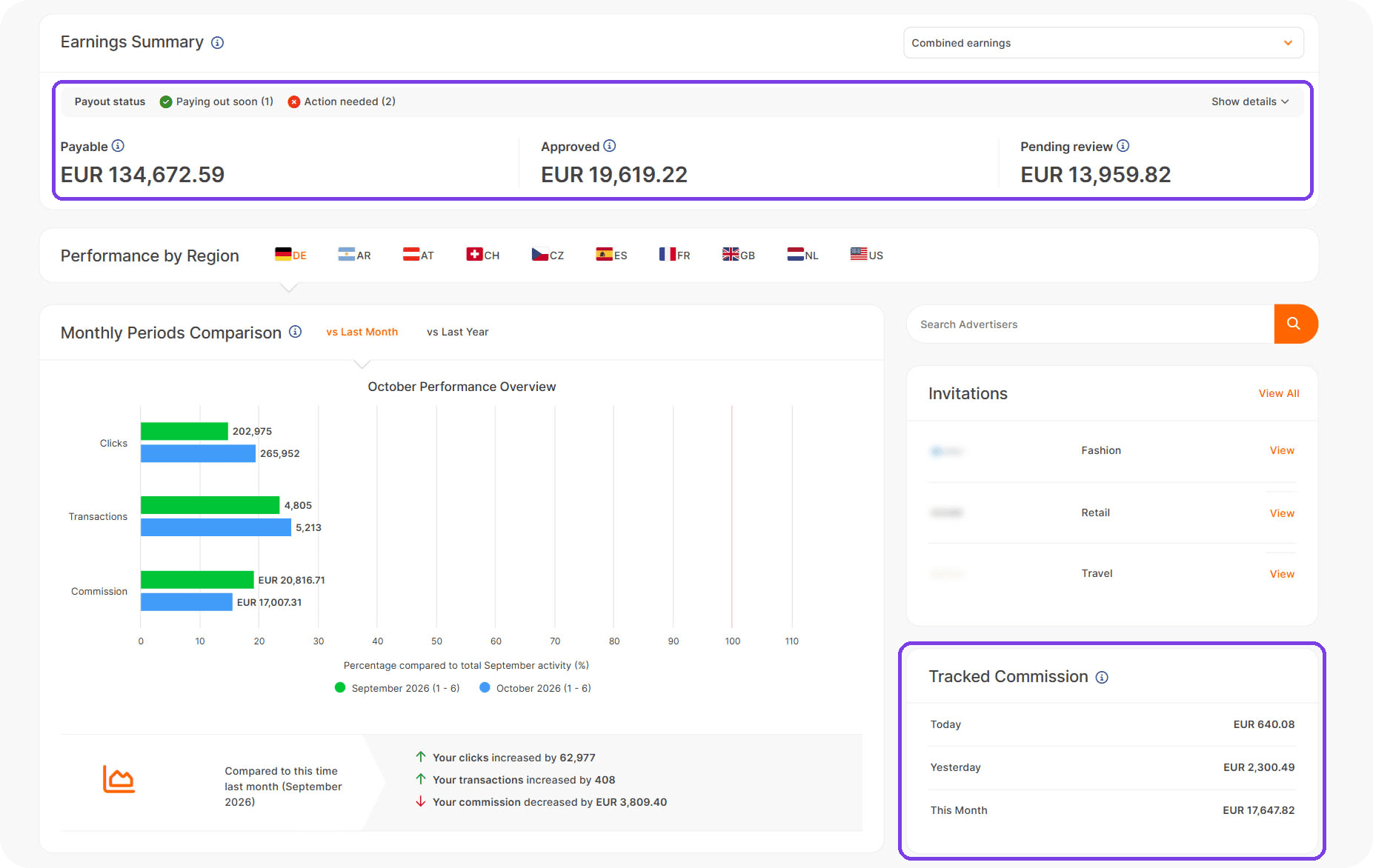Click the Payable info icon

[x=118, y=146]
